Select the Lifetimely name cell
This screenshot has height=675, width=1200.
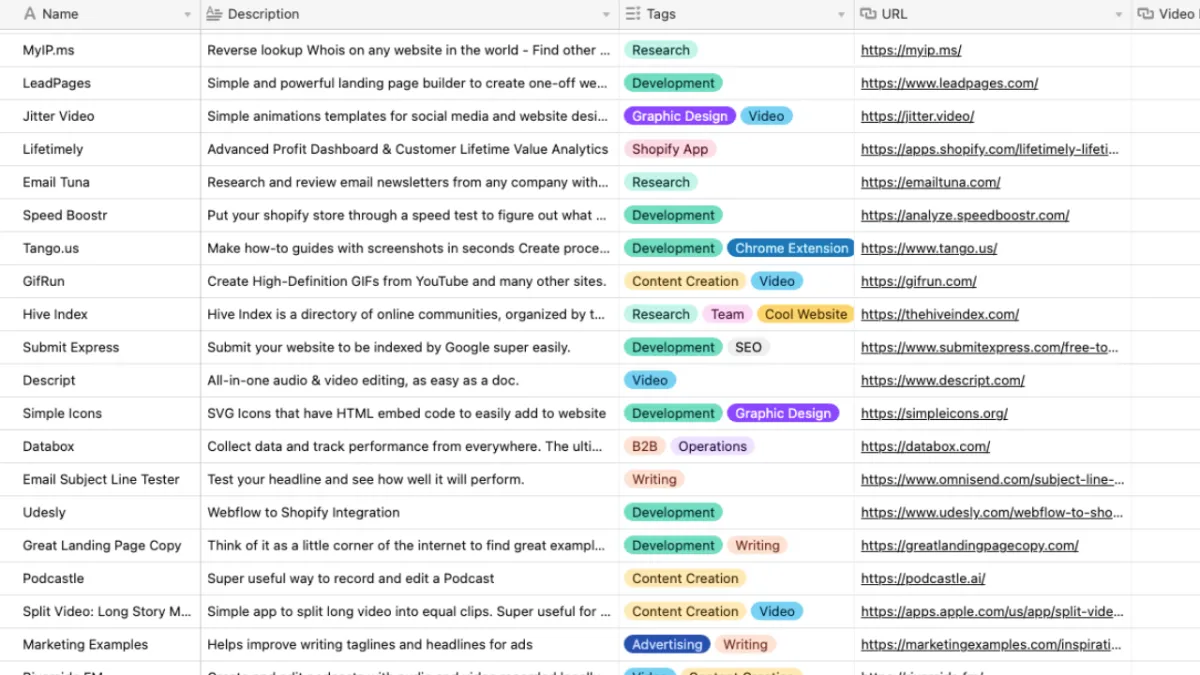point(100,149)
